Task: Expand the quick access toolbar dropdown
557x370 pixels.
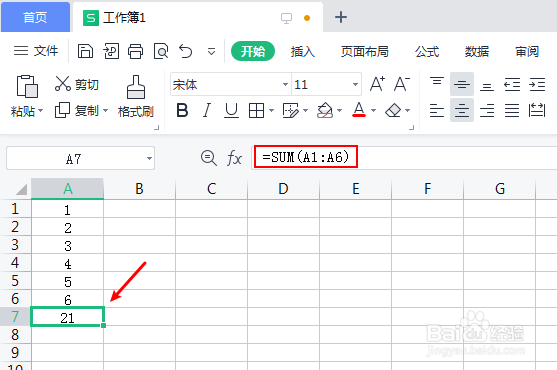Action: point(211,52)
